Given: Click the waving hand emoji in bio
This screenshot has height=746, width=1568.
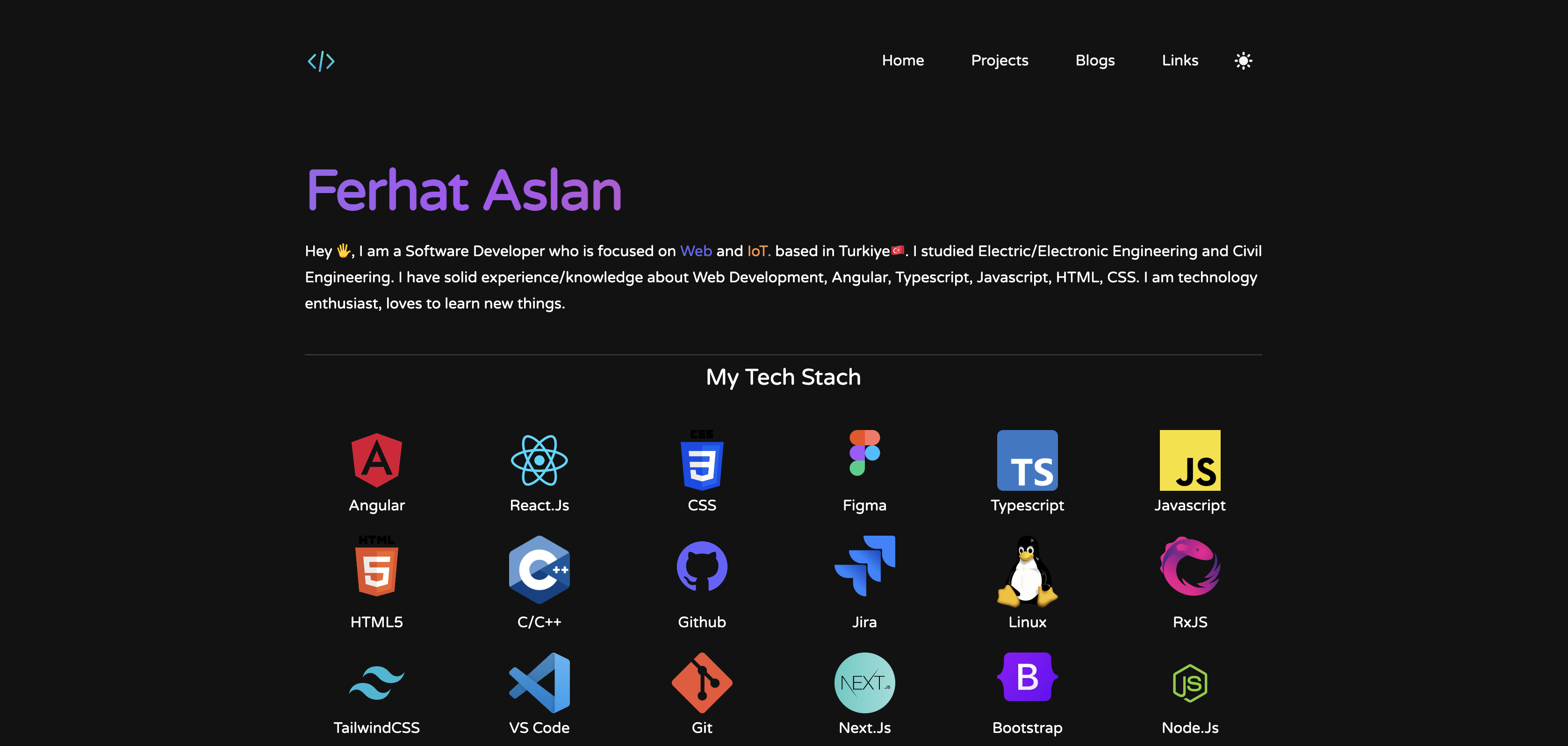Looking at the screenshot, I should click(x=344, y=250).
